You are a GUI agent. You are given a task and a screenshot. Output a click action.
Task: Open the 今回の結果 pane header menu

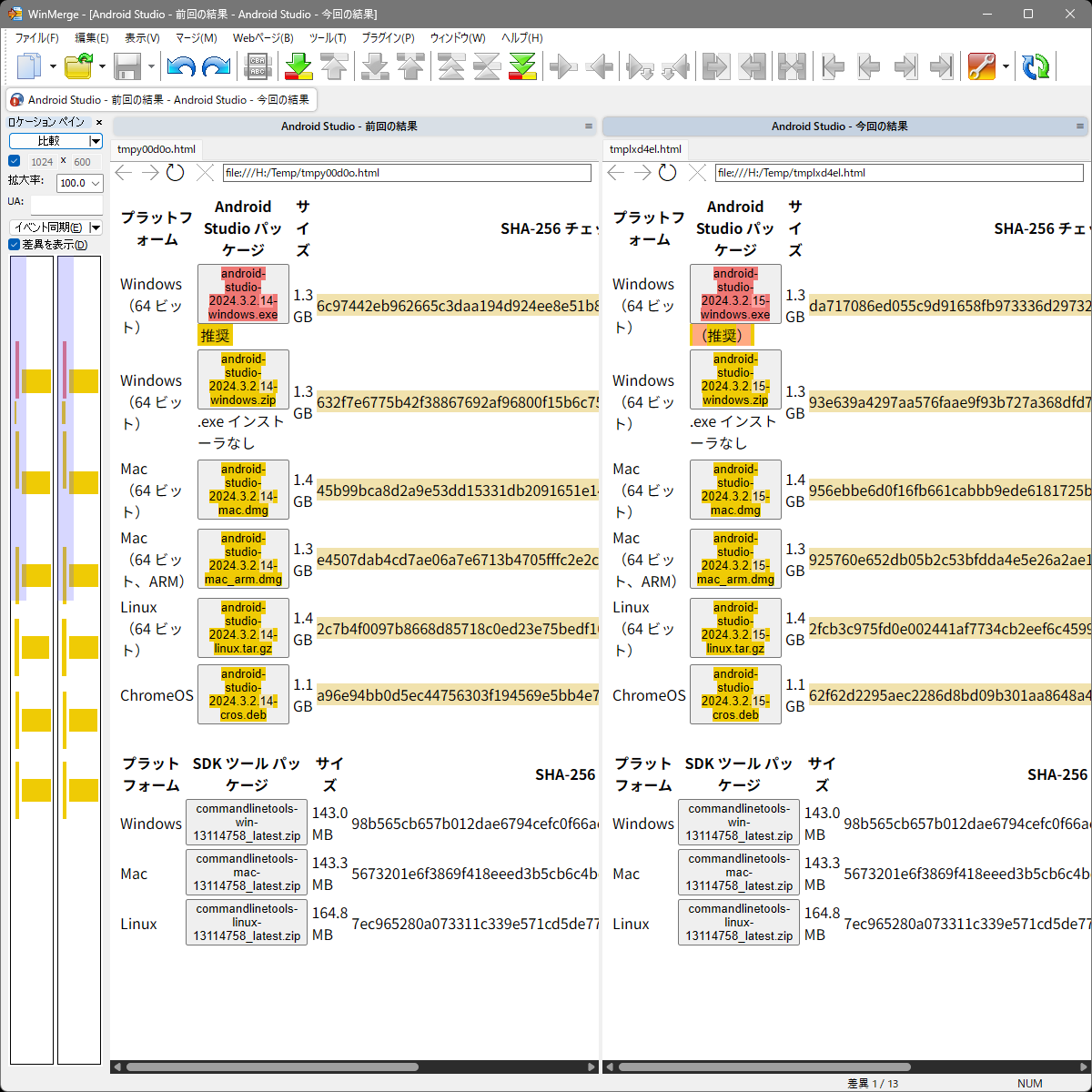click(1080, 126)
